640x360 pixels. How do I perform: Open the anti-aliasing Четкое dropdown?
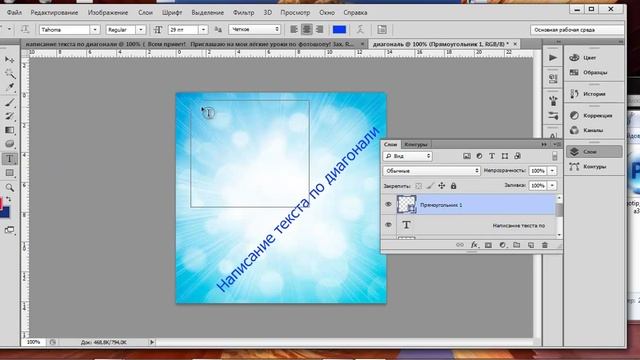[255, 29]
